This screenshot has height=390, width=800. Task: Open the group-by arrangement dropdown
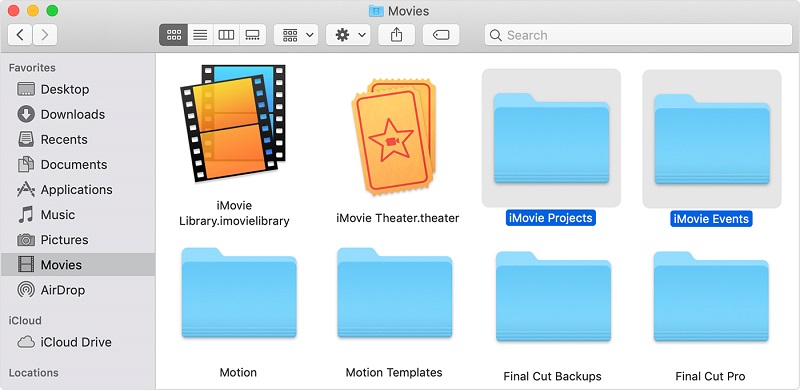point(296,35)
